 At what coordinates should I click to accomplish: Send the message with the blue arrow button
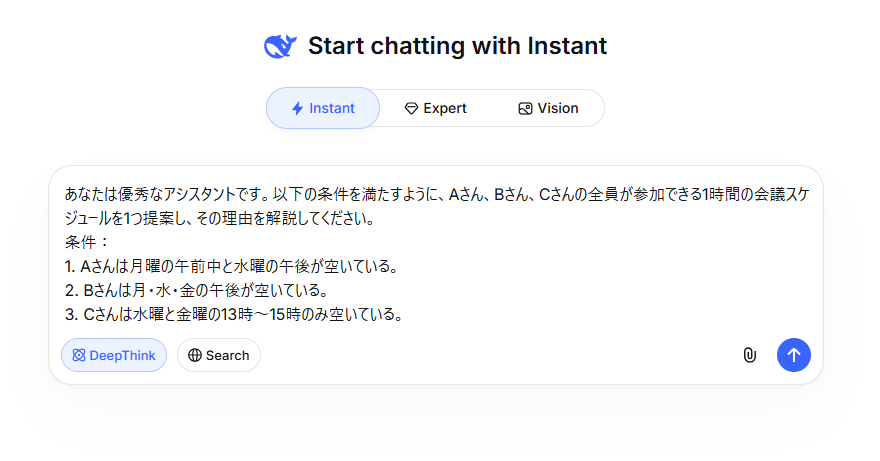coord(794,355)
